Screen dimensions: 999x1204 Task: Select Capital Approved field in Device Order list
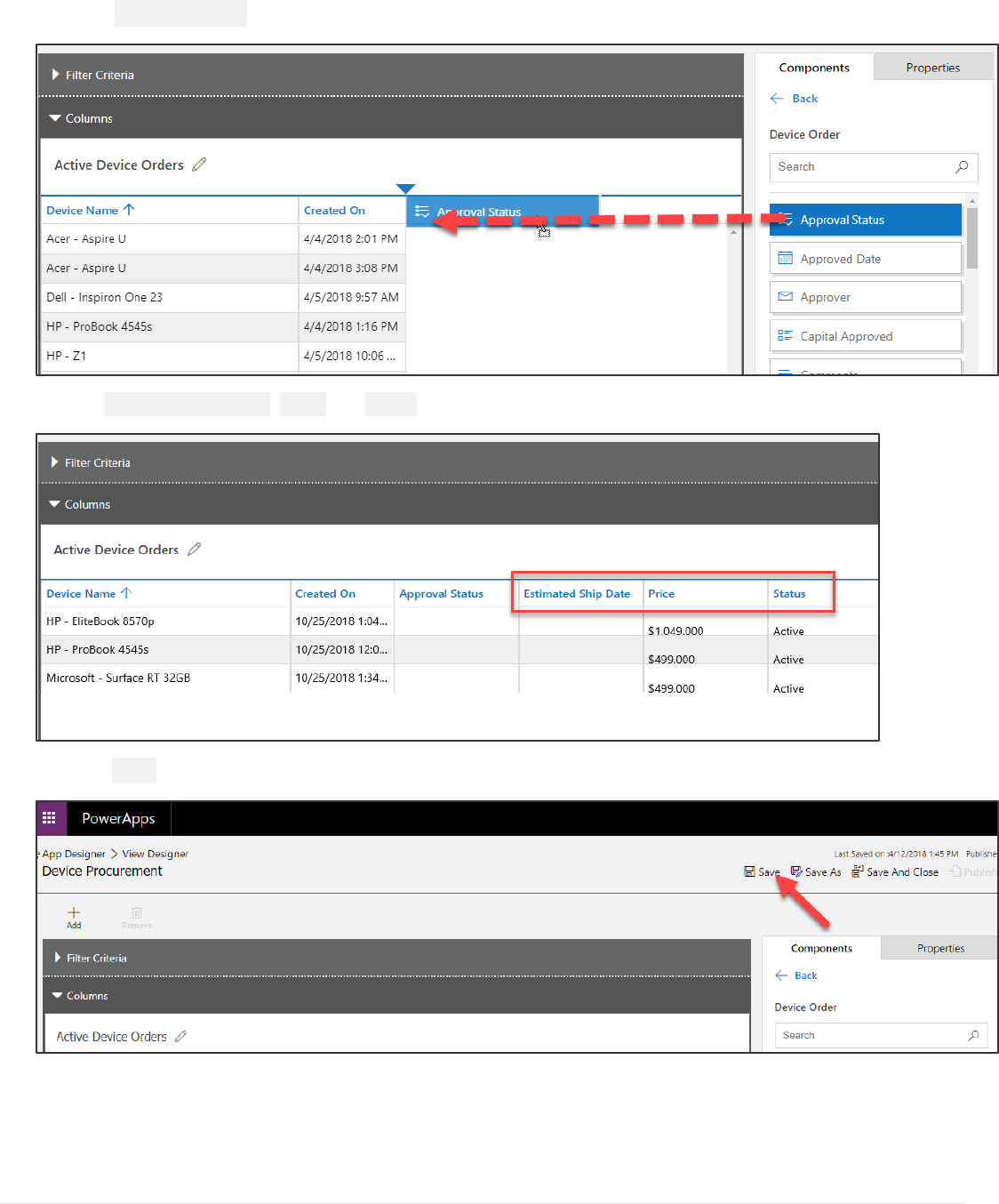click(866, 336)
